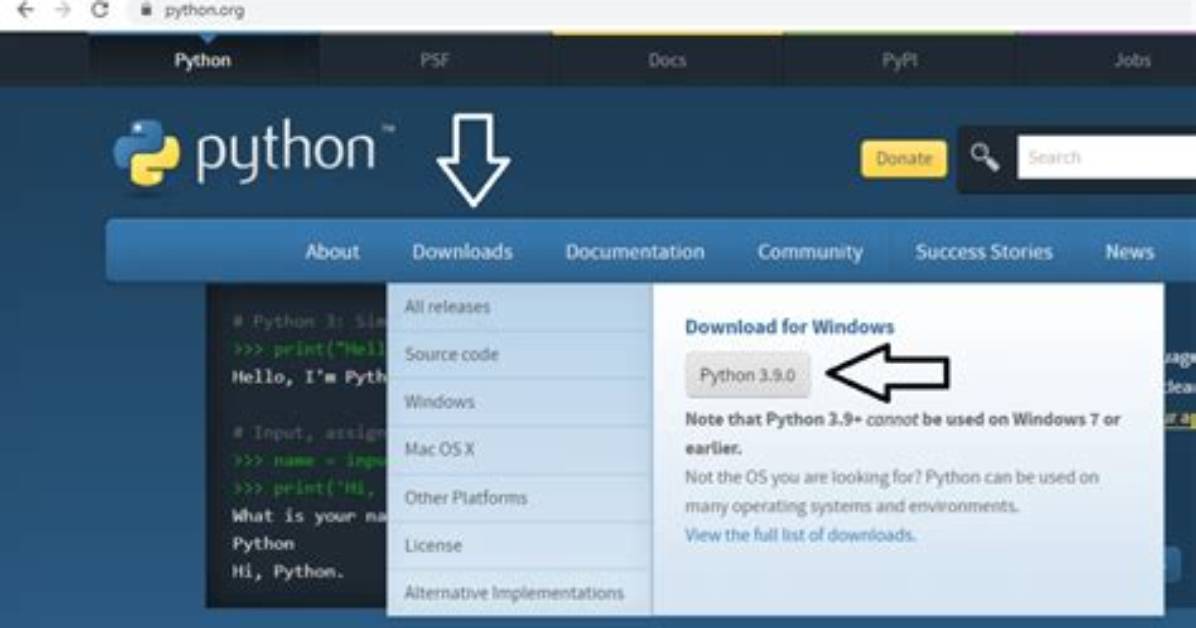Viewport: 1196px width, 628px height.
Task: Choose Alternative Implementations in dropdown
Action: click(519, 593)
